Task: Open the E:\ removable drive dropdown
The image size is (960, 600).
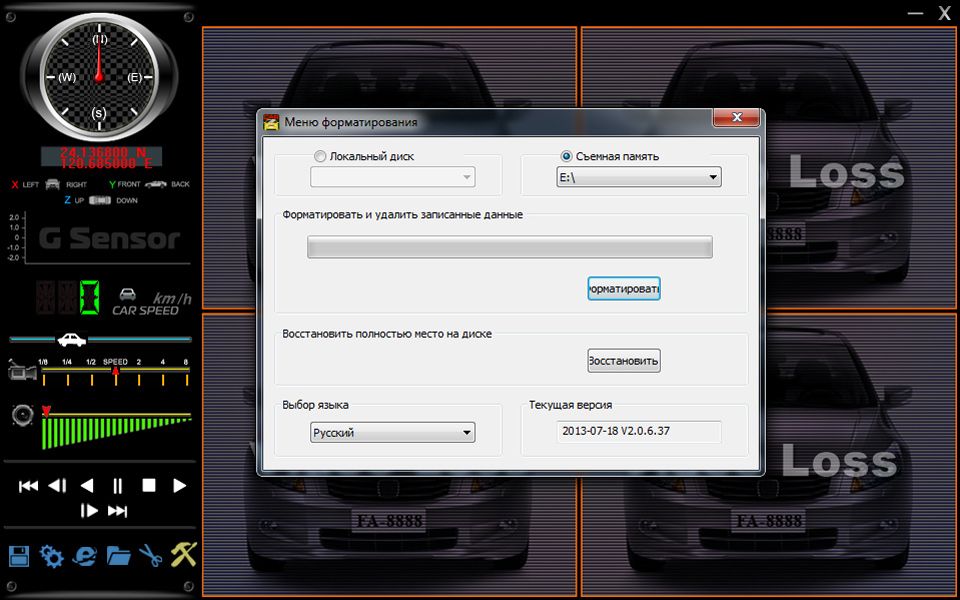Action: pyautogui.click(x=638, y=177)
